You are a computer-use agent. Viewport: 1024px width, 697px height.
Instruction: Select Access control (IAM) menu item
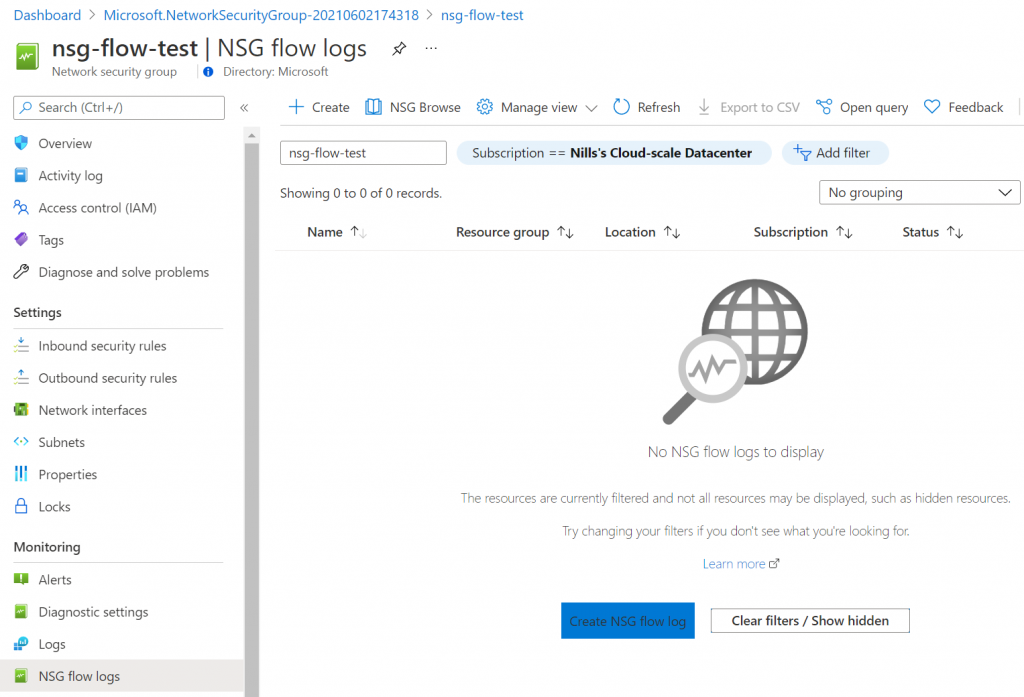point(97,208)
